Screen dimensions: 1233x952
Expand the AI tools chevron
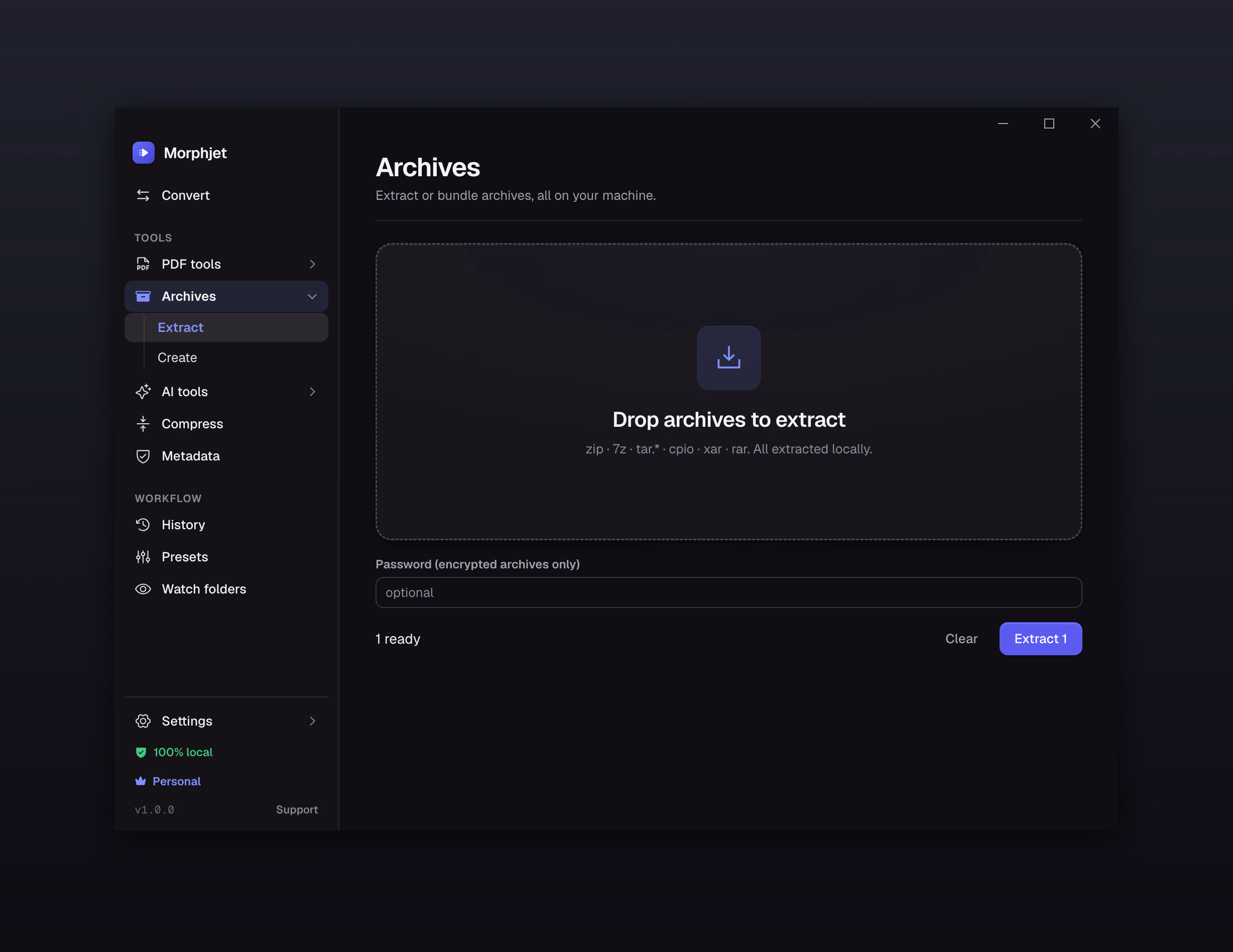pos(312,391)
